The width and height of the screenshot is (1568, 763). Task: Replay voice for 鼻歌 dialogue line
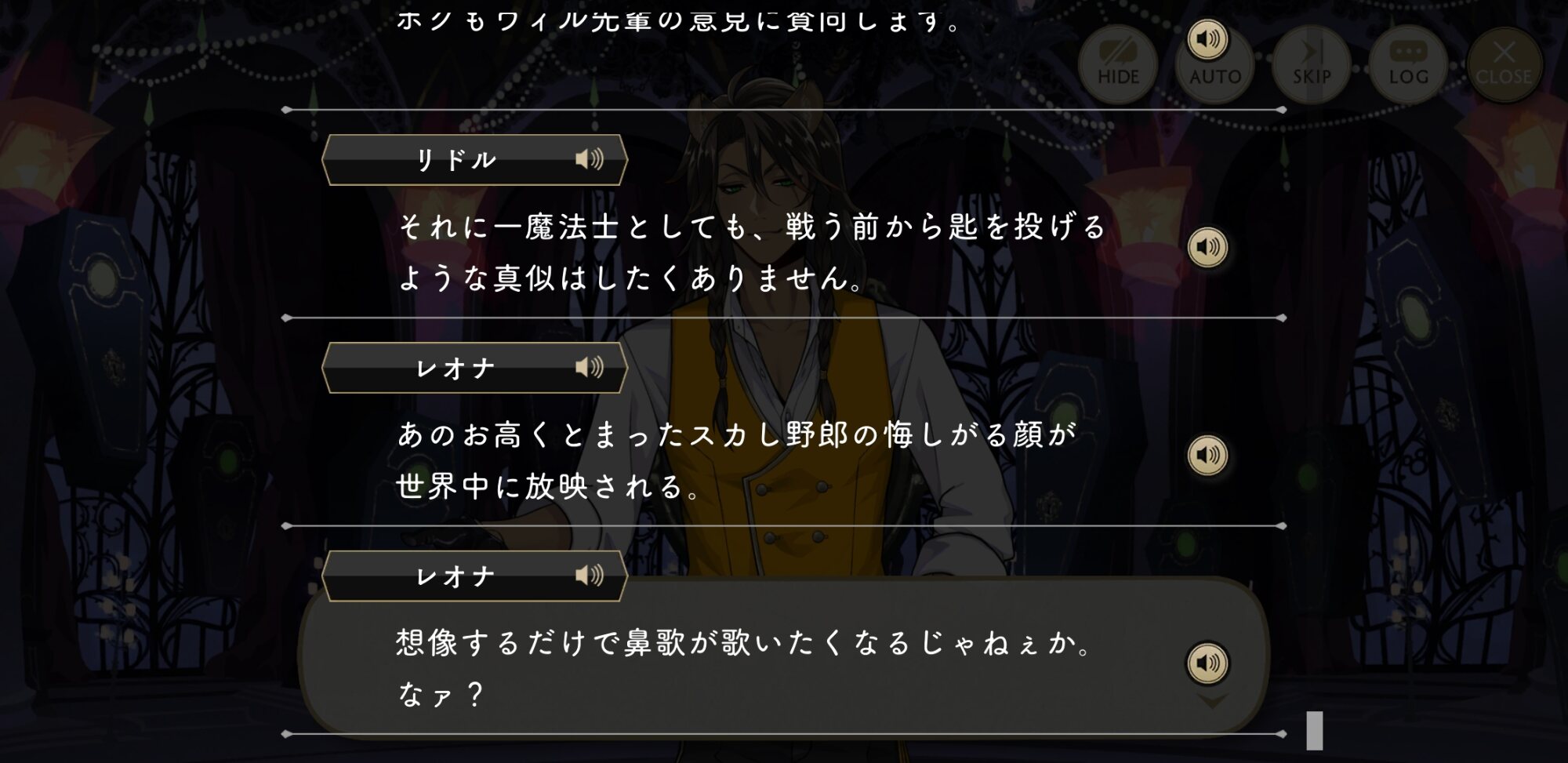(1207, 663)
